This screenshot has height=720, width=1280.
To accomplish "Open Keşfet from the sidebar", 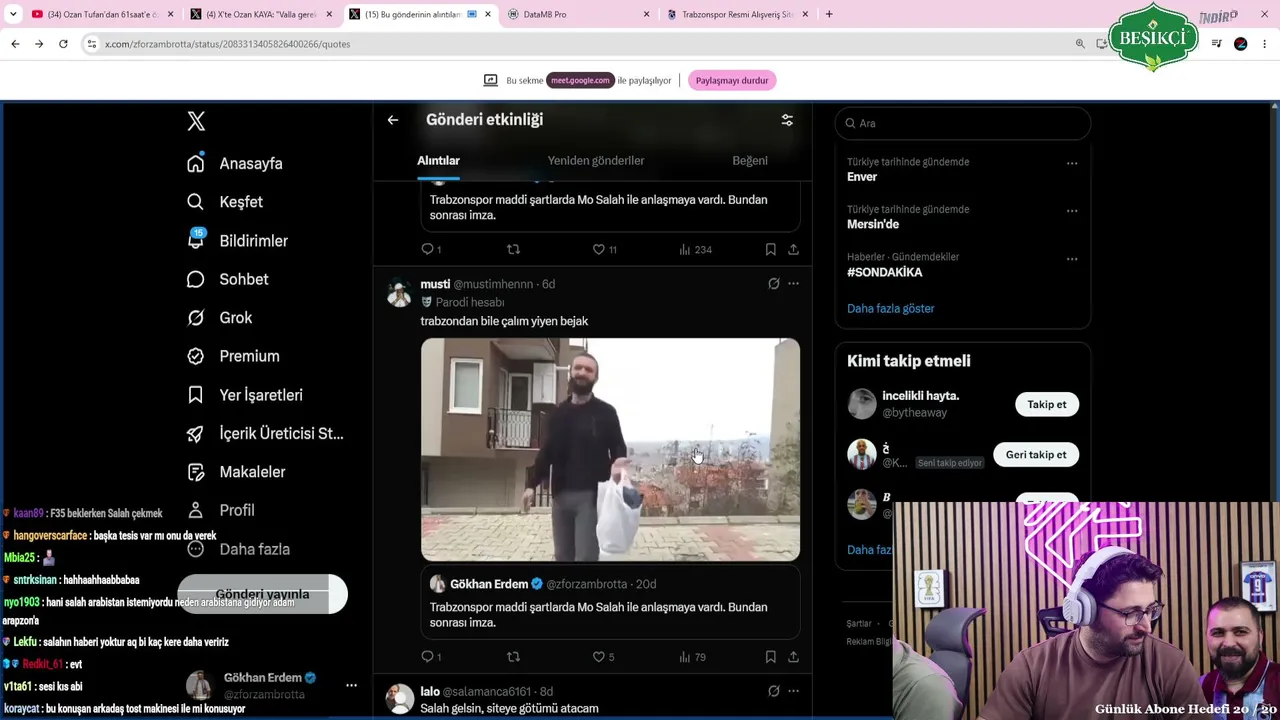I will point(225,202).
